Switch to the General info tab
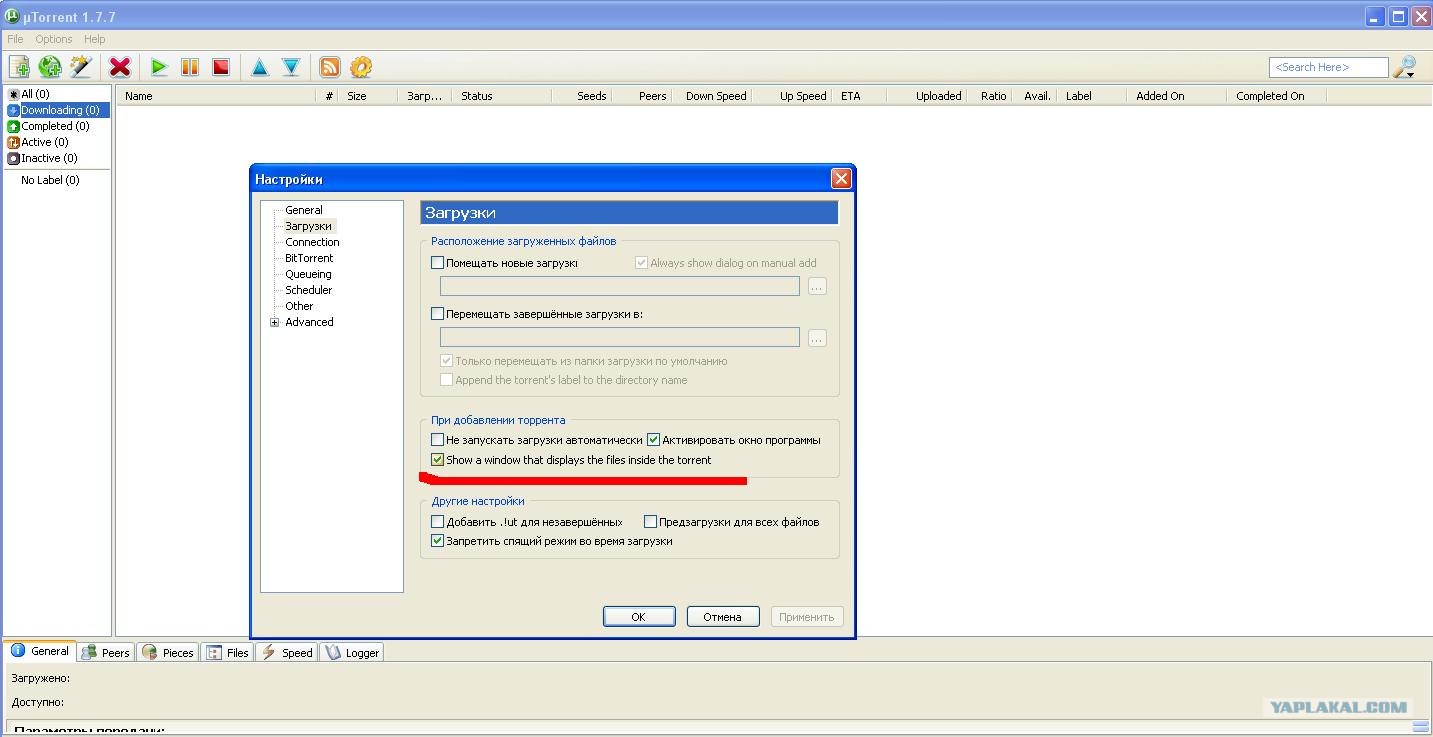The width and height of the screenshot is (1433, 737). (x=40, y=651)
